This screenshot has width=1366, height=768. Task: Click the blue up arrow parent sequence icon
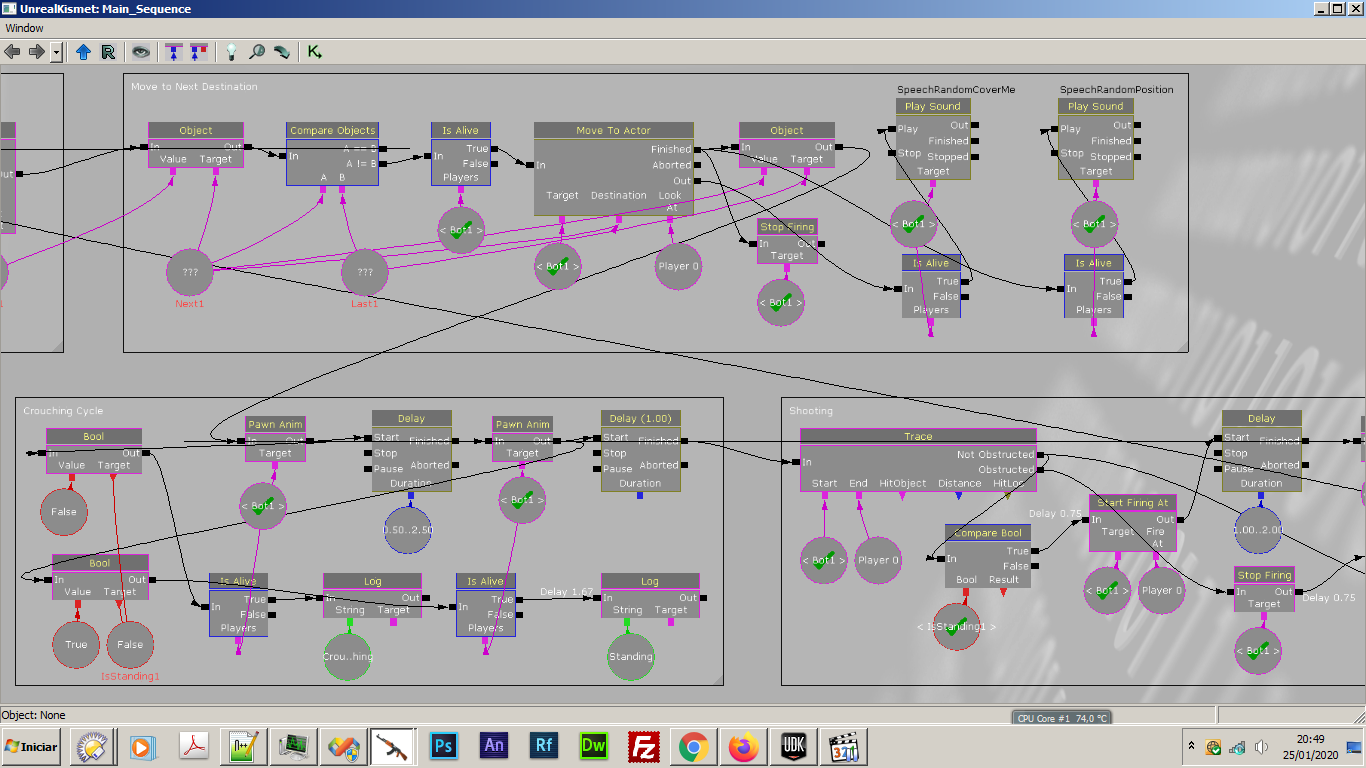tap(83, 52)
